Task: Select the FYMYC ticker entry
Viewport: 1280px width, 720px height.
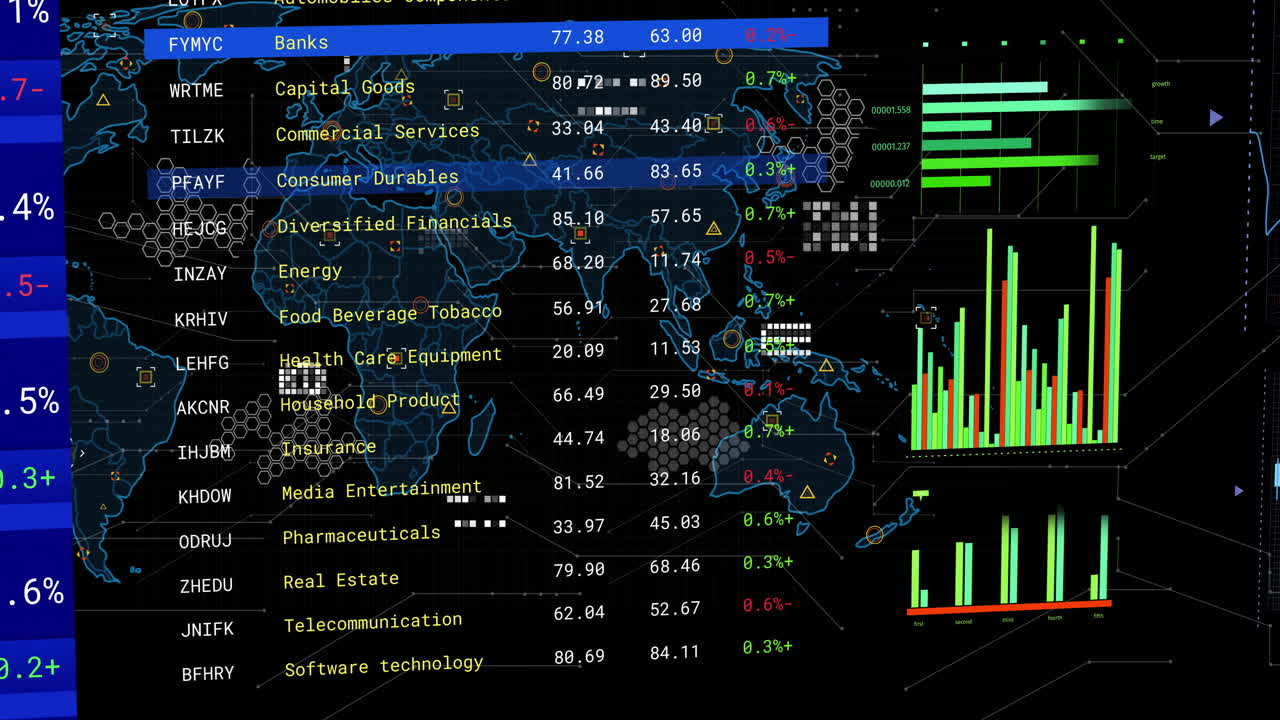Action: (197, 44)
